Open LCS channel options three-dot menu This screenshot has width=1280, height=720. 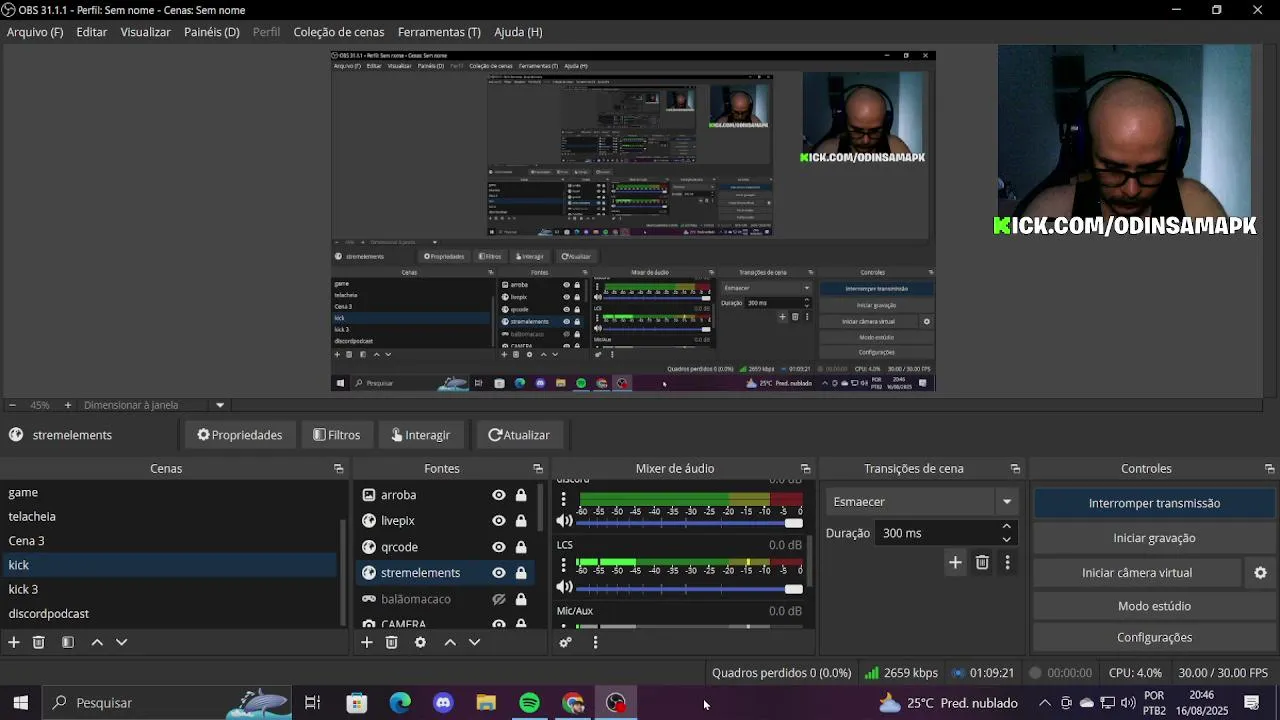(x=563, y=566)
